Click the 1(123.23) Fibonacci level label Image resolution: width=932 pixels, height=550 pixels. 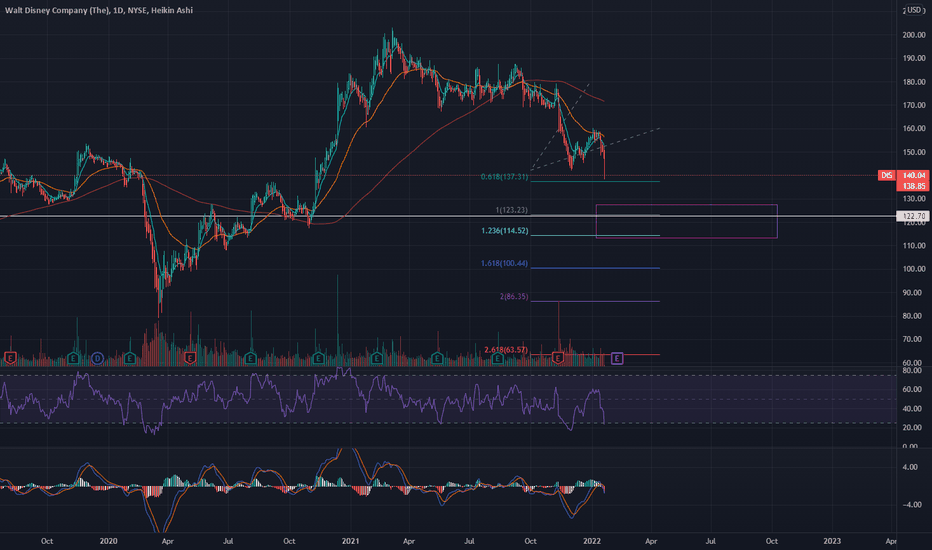[511, 210]
